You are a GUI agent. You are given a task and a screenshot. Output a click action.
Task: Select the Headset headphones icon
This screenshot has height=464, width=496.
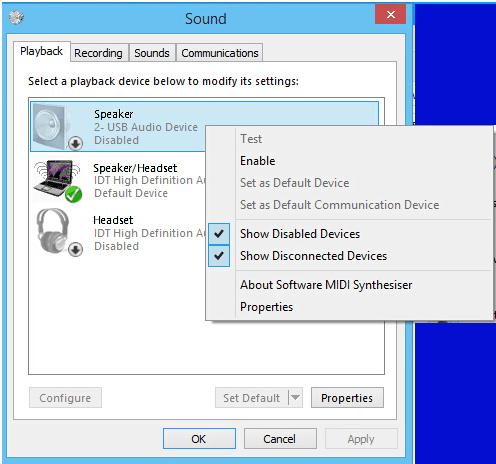pos(58,232)
